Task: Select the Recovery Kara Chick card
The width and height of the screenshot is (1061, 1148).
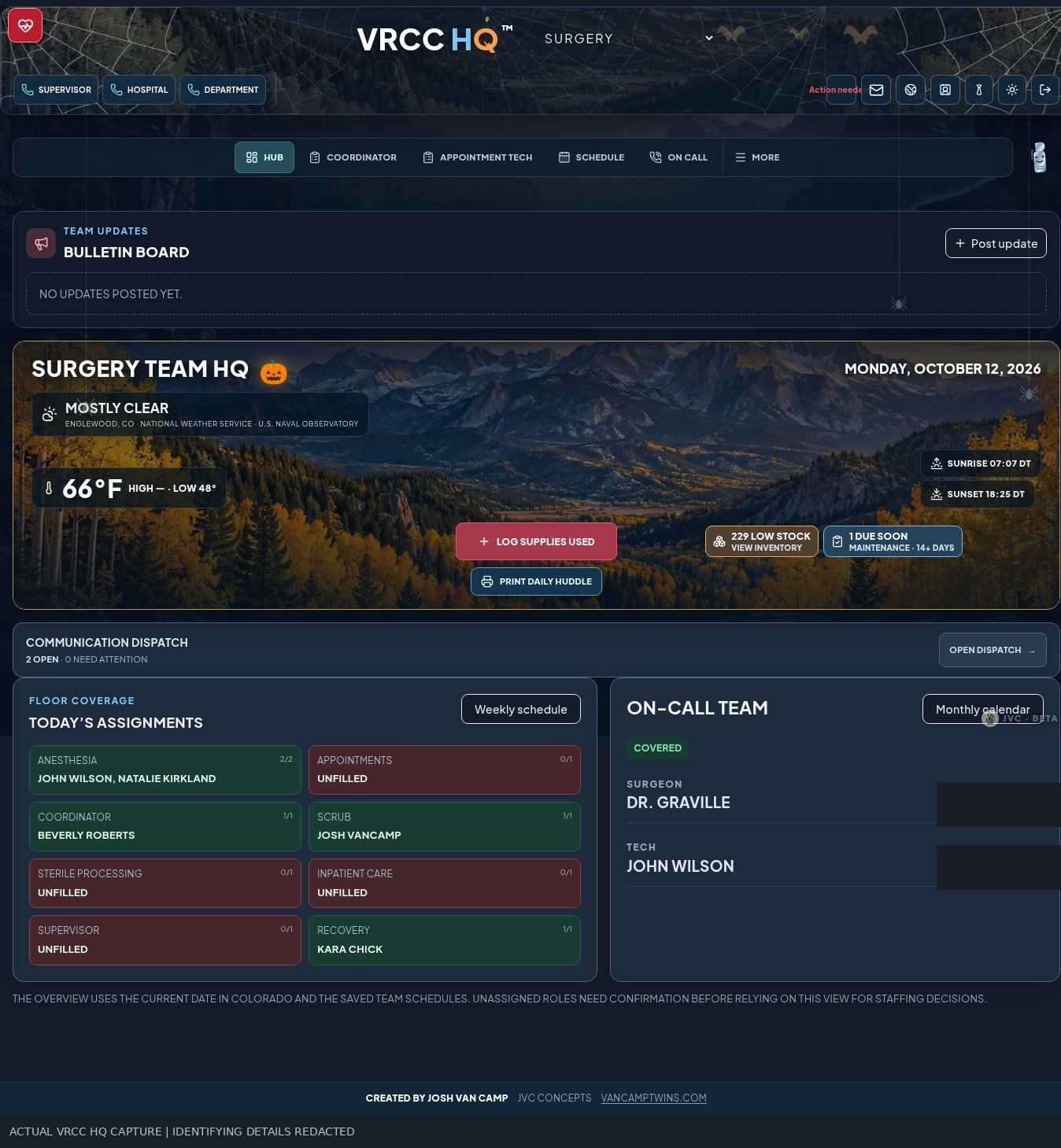Action: click(445, 939)
